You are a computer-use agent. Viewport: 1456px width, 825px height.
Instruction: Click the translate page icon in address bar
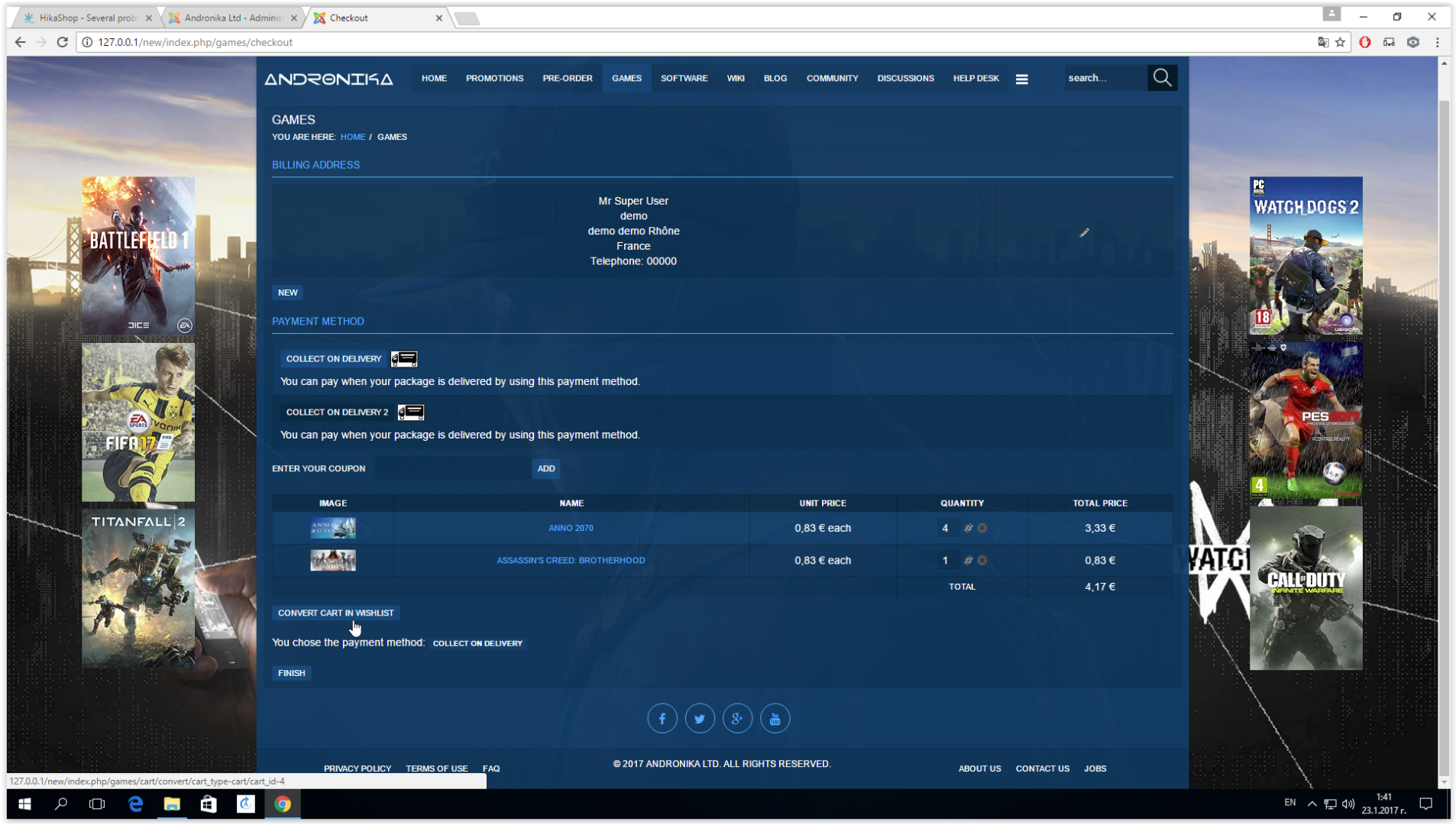(1323, 43)
